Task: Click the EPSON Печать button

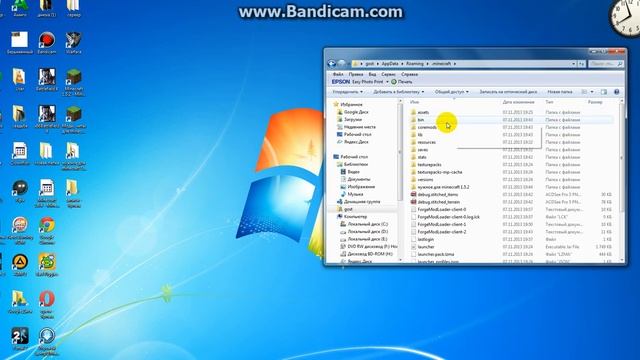Action: [402, 82]
